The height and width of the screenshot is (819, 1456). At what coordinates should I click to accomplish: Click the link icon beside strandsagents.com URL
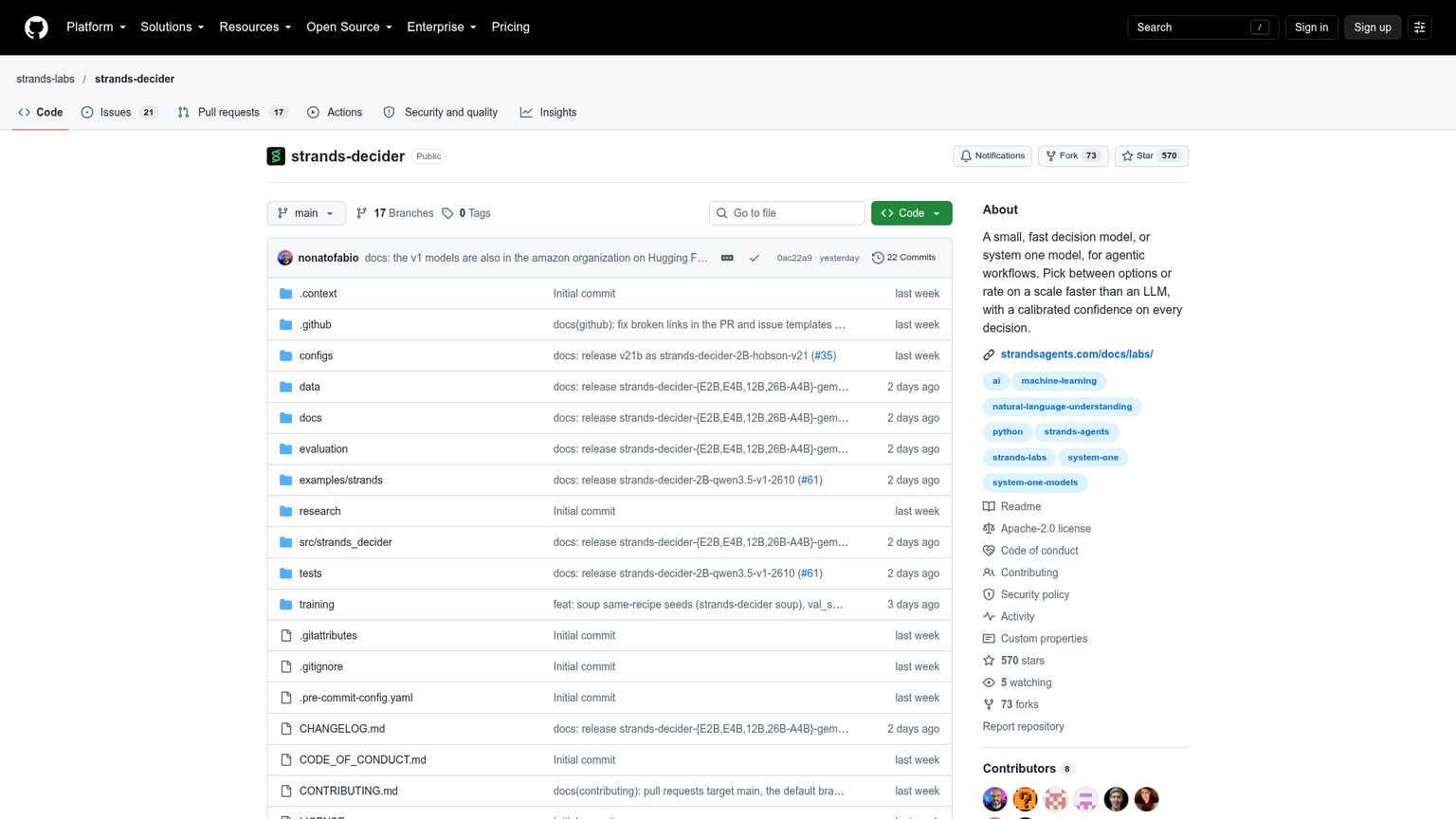click(x=989, y=355)
